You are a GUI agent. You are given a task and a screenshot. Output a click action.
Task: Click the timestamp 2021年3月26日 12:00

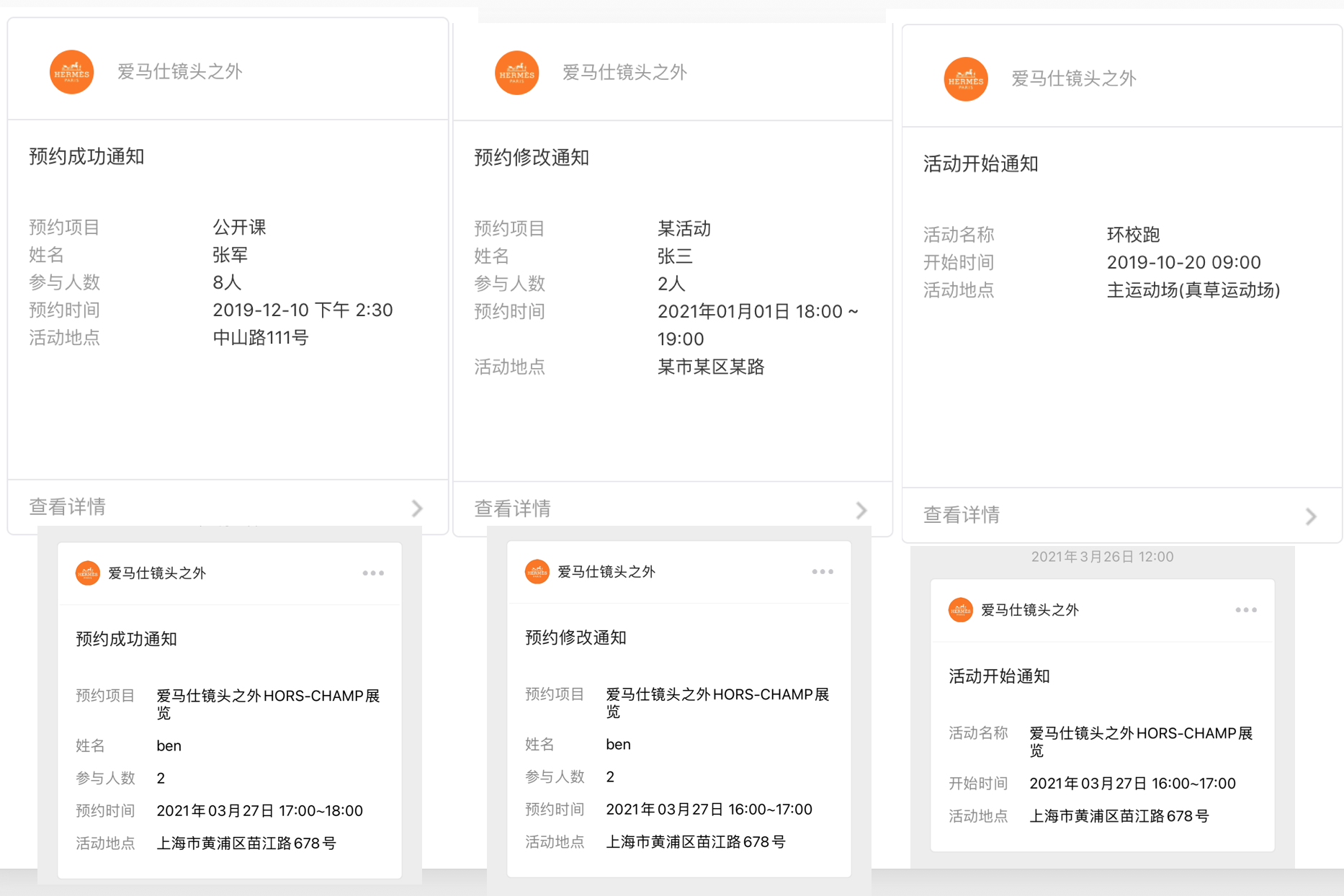tap(1103, 557)
